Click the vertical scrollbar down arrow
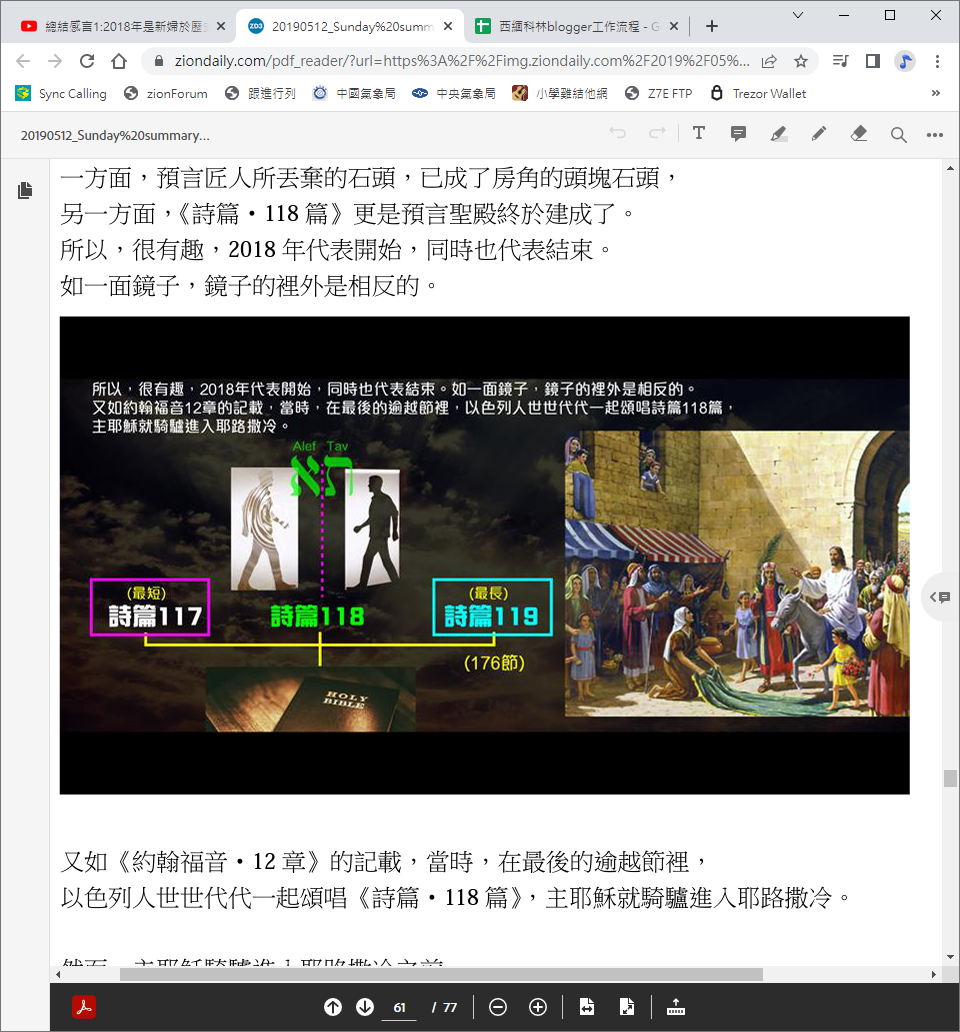 tap(950, 957)
